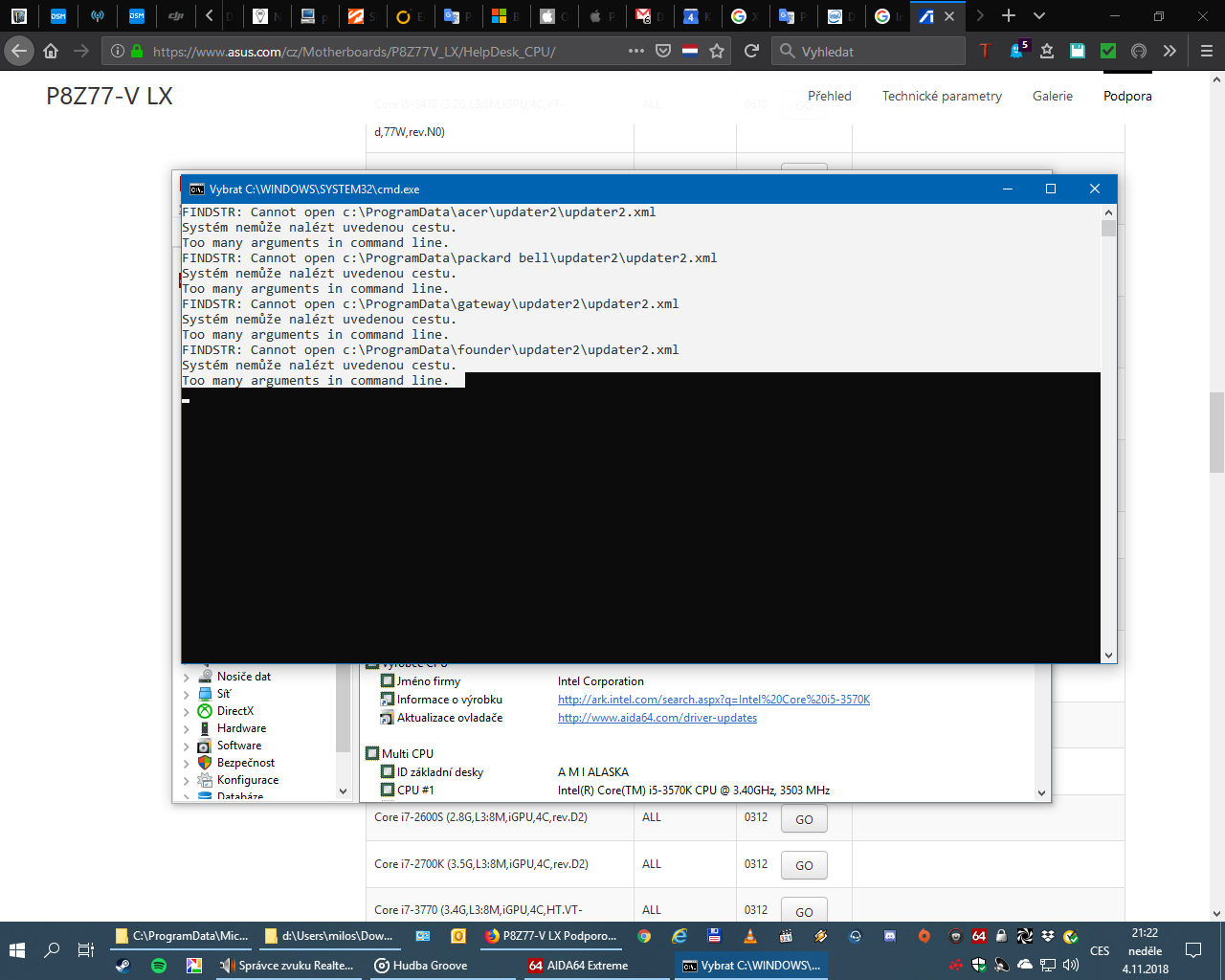Launch Steam from the taskbar
Image resolution: width=1225 pixels, height=980 pixels.
pos(122,966)
